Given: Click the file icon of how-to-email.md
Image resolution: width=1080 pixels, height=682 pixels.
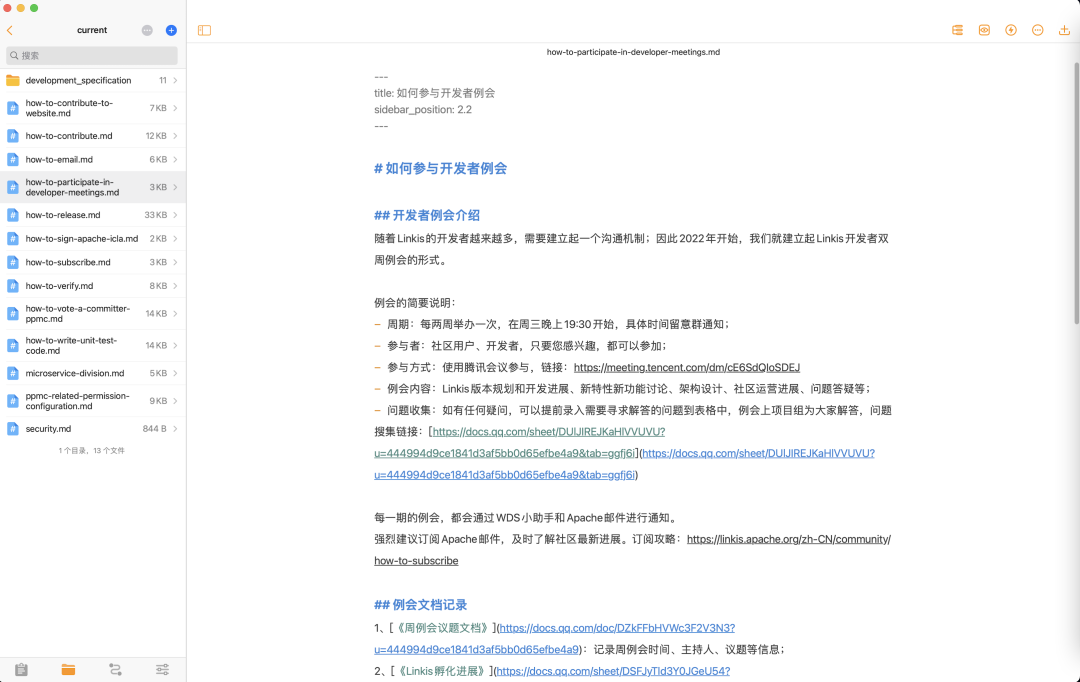Looking at the screenshot, I should tap(12, 159).
